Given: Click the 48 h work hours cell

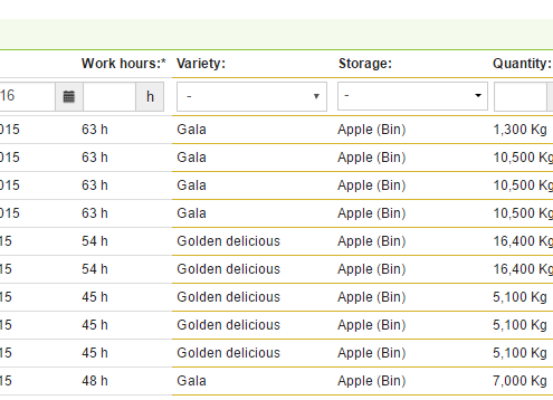Looking at the screenshot, I should tap(95, 381).
